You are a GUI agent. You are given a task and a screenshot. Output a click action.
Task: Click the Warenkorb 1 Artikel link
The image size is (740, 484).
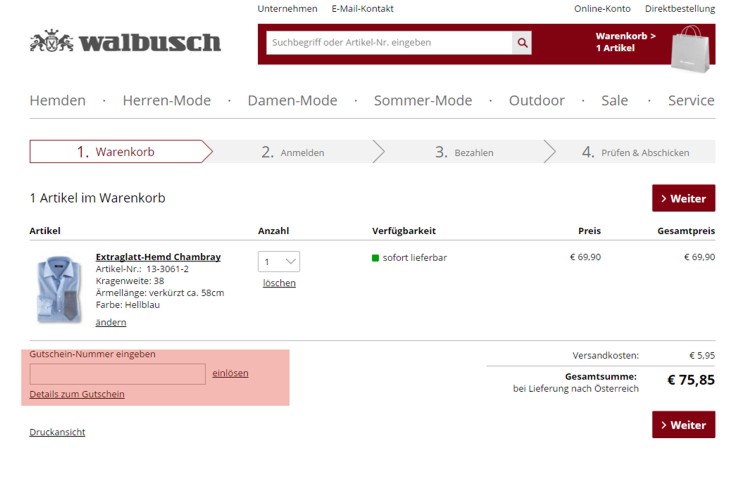(x=625, y=42)
